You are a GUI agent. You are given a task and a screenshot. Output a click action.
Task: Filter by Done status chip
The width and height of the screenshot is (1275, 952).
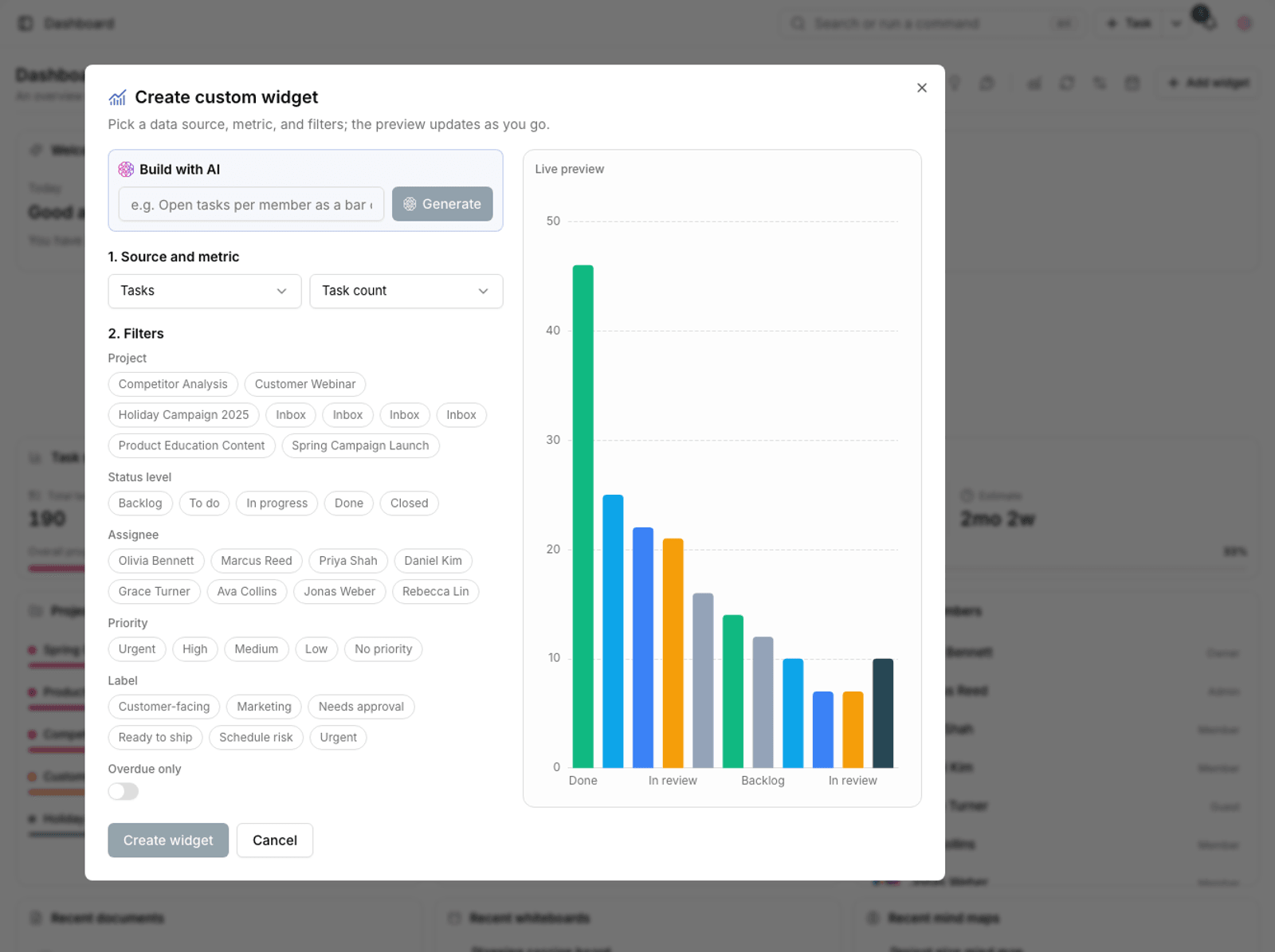[x=349, y=503]
